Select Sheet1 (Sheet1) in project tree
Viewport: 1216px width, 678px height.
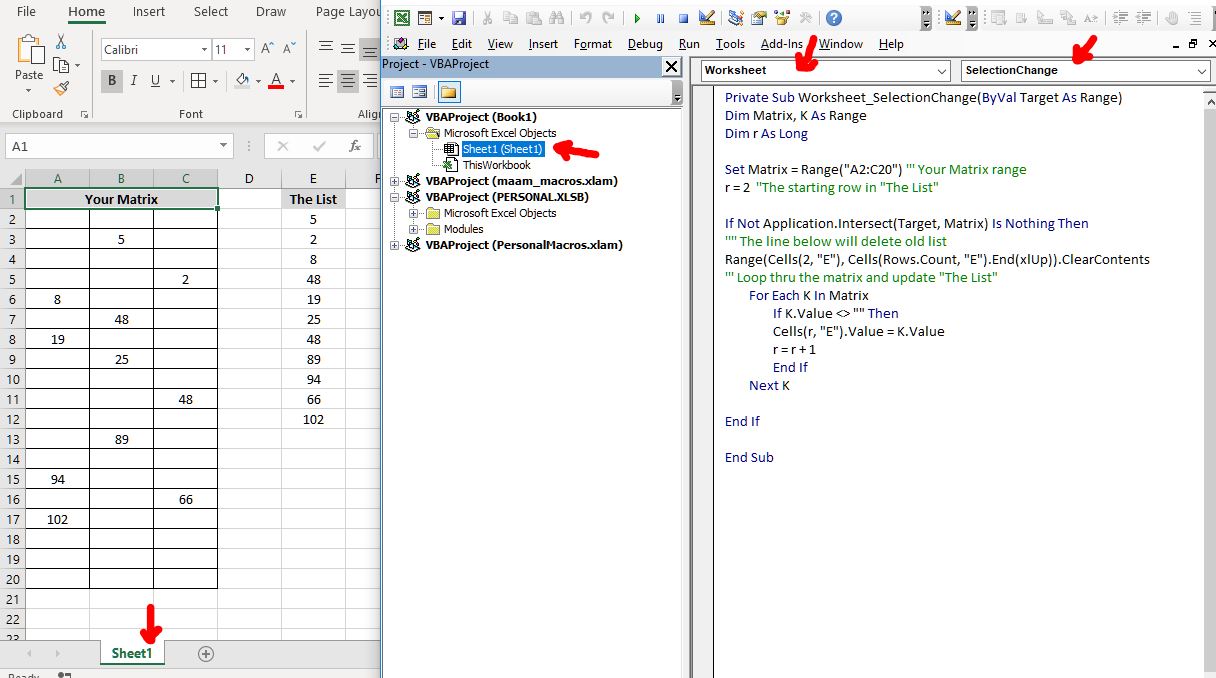[502, 149]
